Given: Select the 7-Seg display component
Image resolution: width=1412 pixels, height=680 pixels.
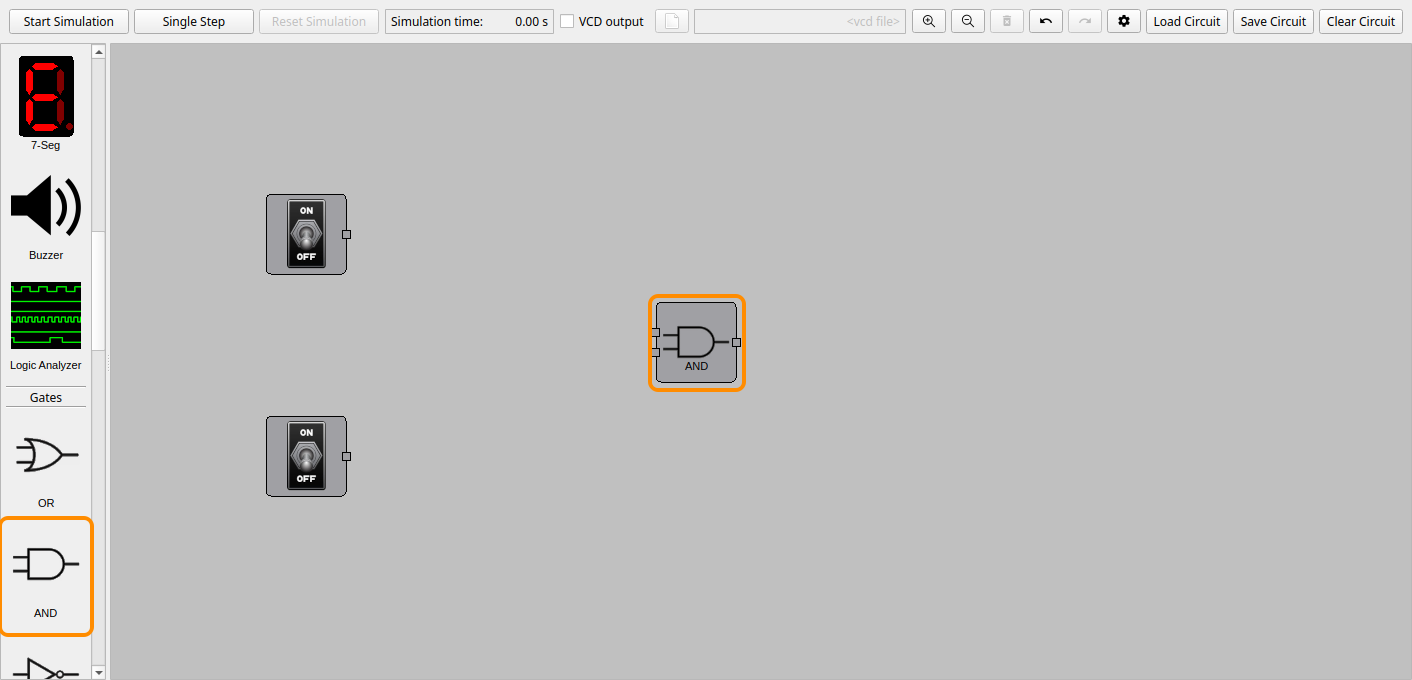Looking at the screenshot, I should pyautogui.click(x=46, y=103).
